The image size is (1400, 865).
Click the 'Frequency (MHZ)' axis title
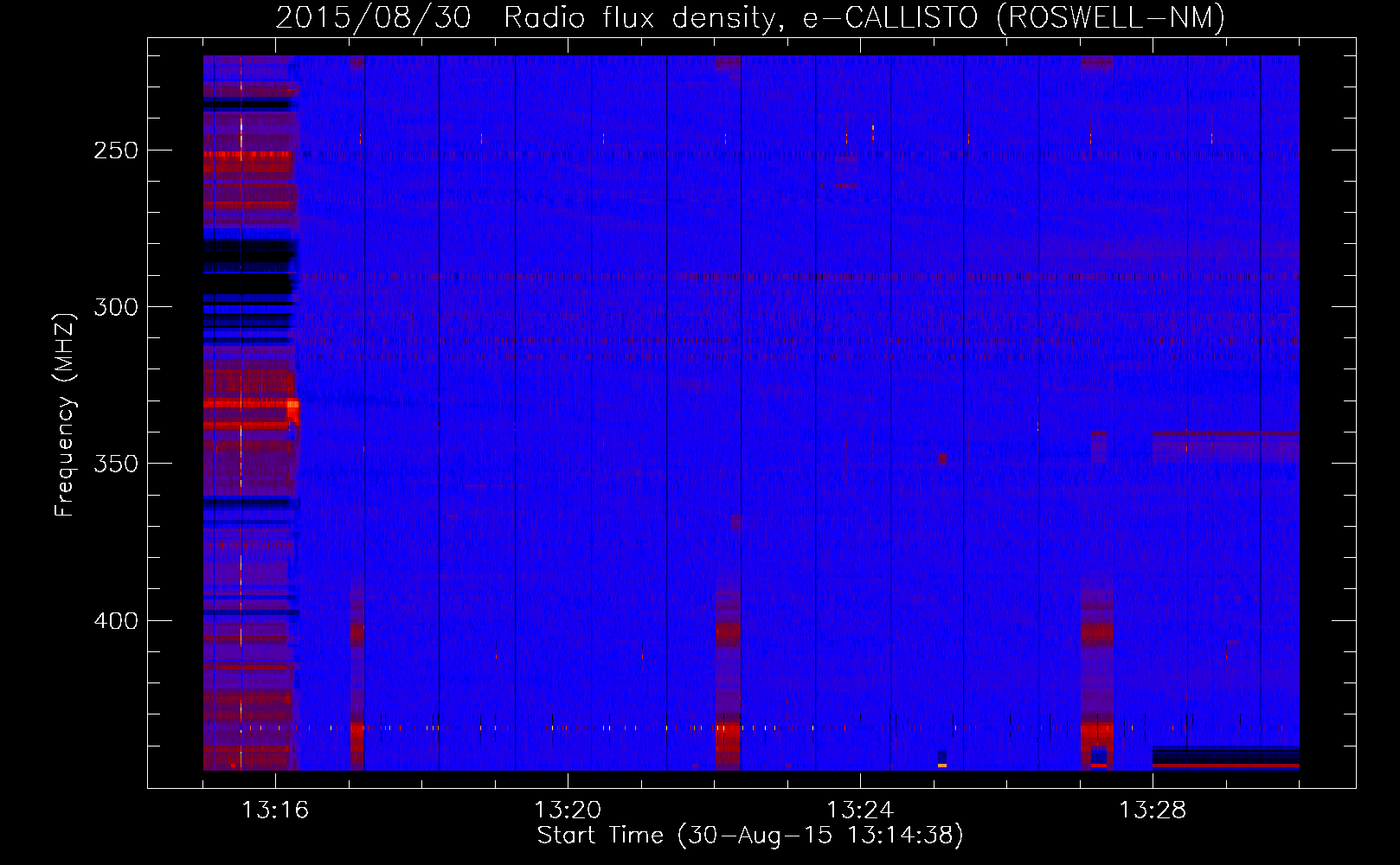pos(66,414)
